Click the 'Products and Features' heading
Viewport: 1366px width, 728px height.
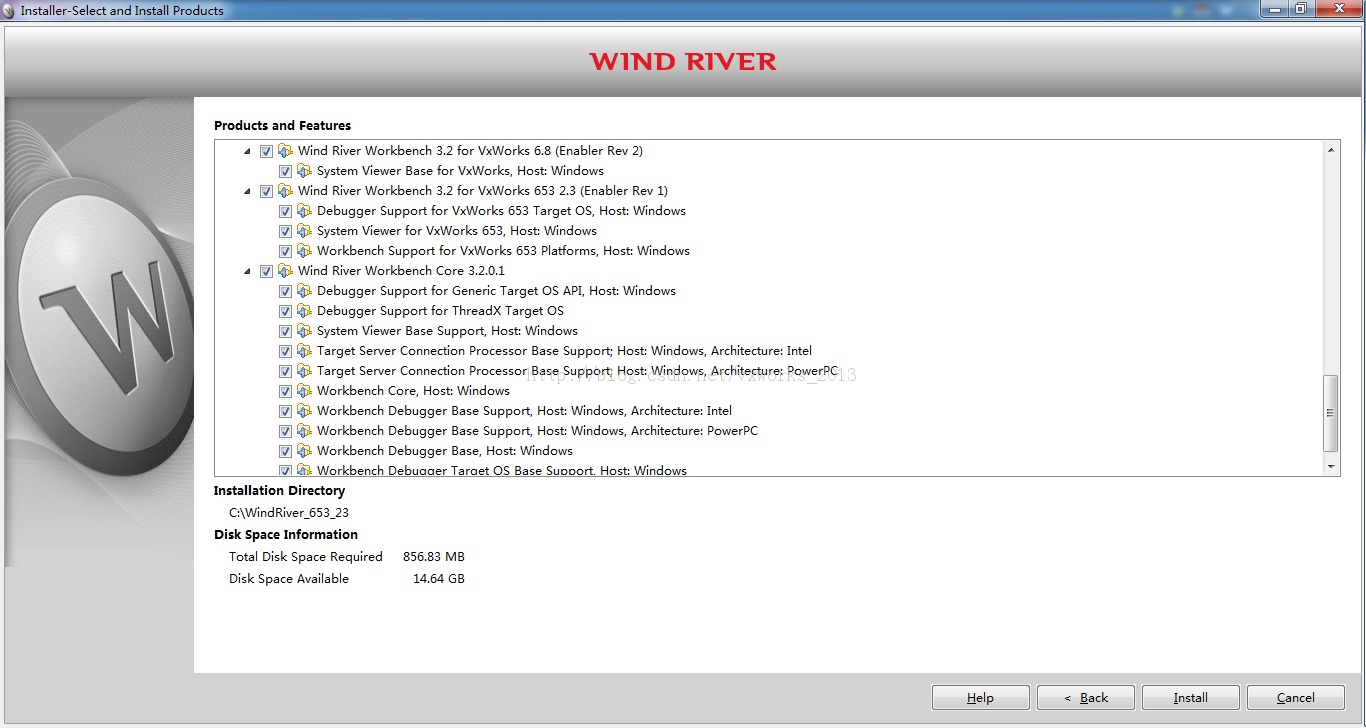(283, 126)
